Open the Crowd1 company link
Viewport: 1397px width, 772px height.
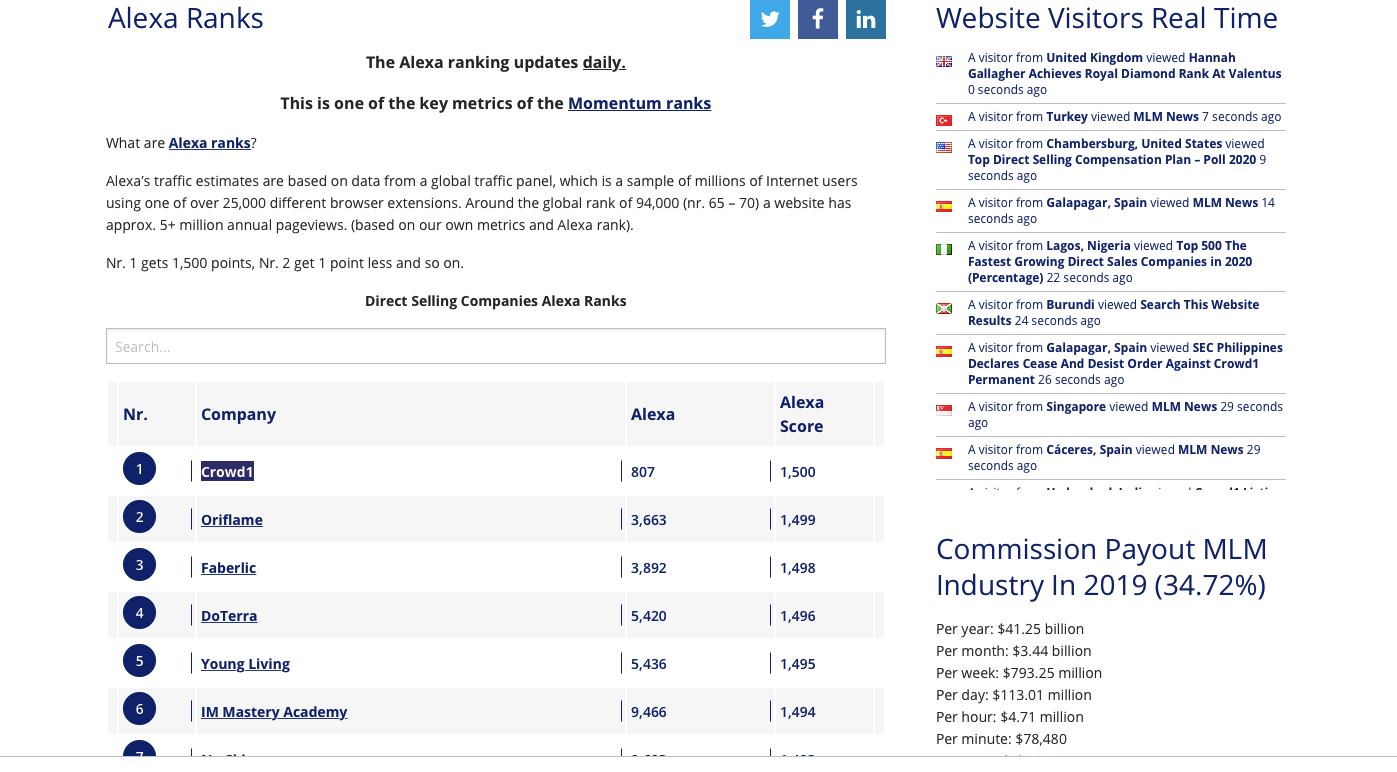[227, 472]
